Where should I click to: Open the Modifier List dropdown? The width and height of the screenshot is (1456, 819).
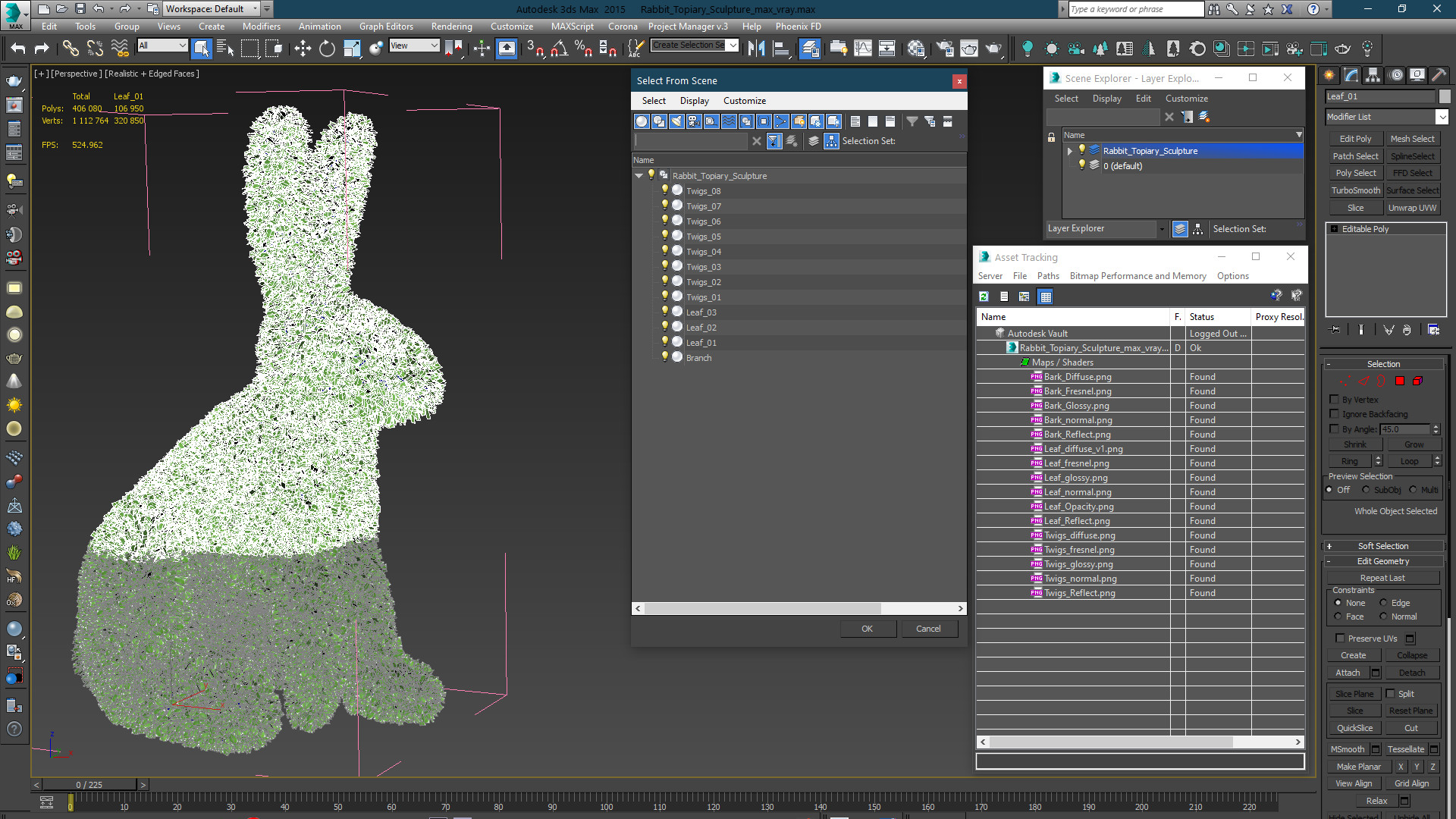pyautogui.click(x=1442, y=117)
